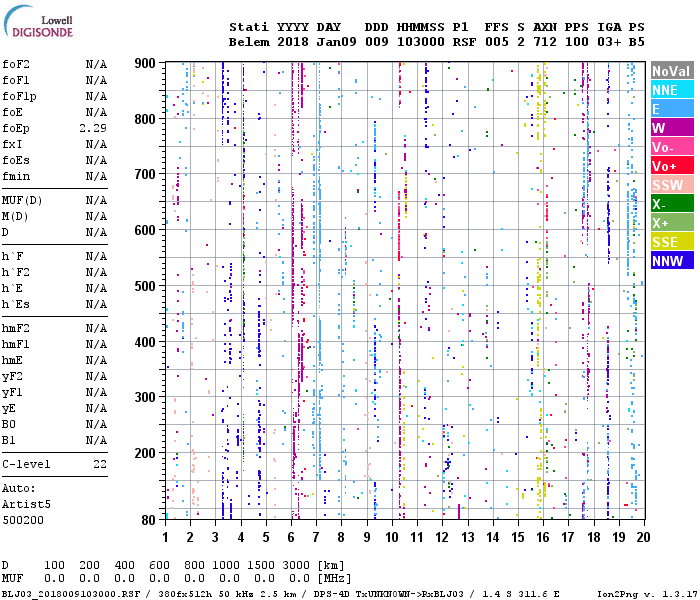Click the B1 parameter label
The image size is (700, 600).
pos(9,440)
